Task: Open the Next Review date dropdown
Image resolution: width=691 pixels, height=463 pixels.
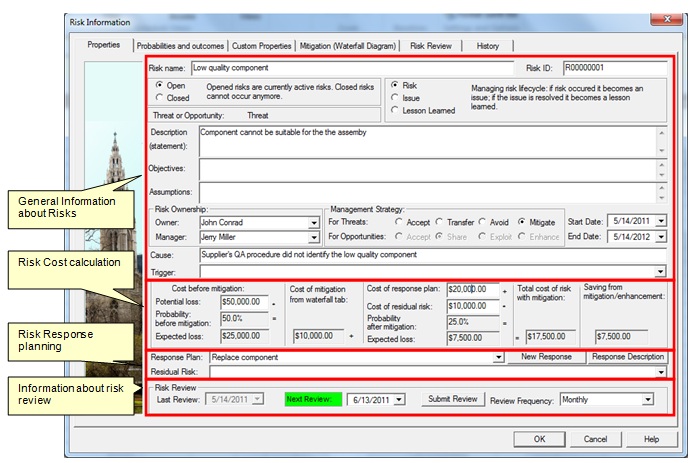Action: pyautogui.click(x=399, y=400)
